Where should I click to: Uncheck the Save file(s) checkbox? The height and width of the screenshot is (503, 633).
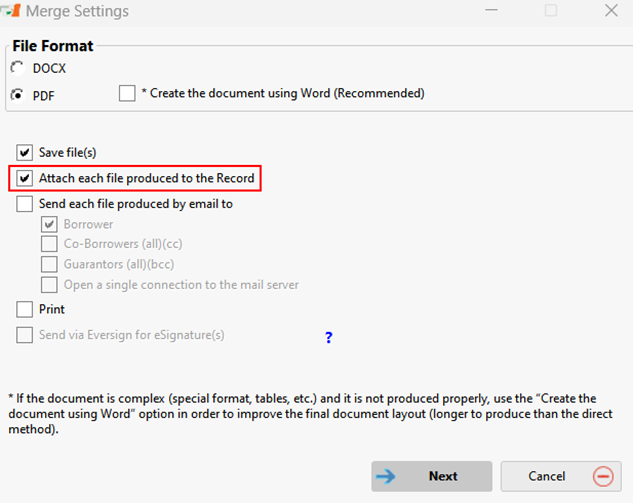point(25,153)
